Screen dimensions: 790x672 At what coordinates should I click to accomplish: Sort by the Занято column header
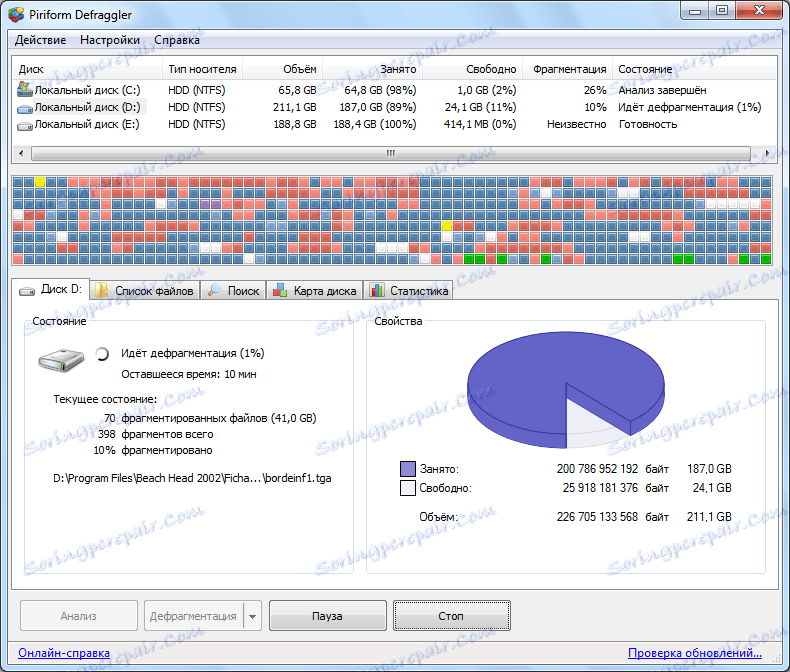(372, 69)
